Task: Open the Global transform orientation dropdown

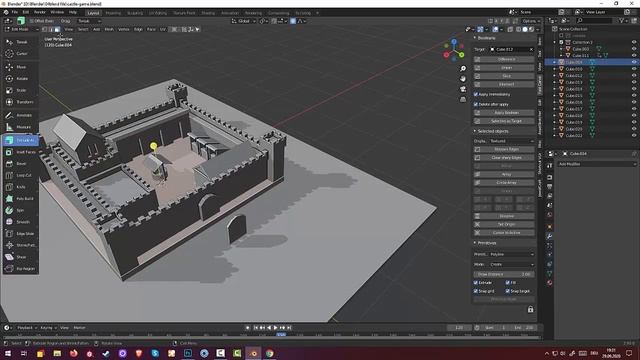Action: tap(244, 21)
